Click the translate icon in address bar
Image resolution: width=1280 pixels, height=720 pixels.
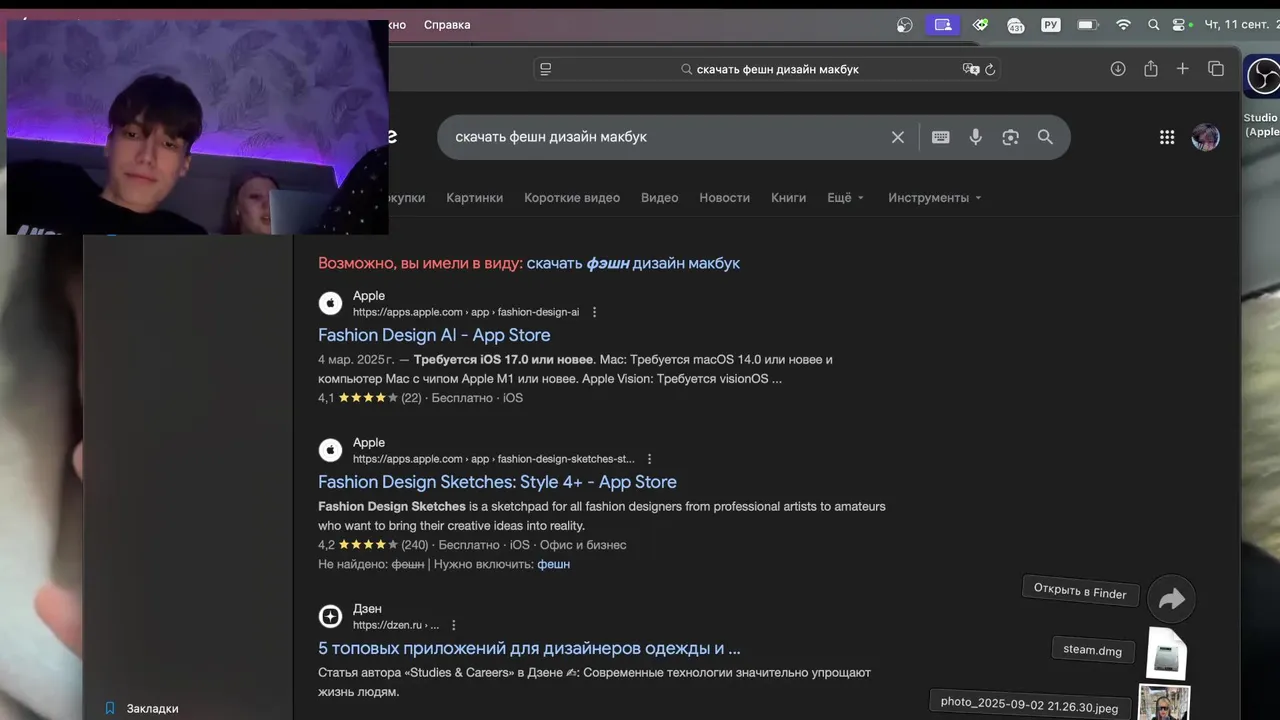click(x=970, y=69)
